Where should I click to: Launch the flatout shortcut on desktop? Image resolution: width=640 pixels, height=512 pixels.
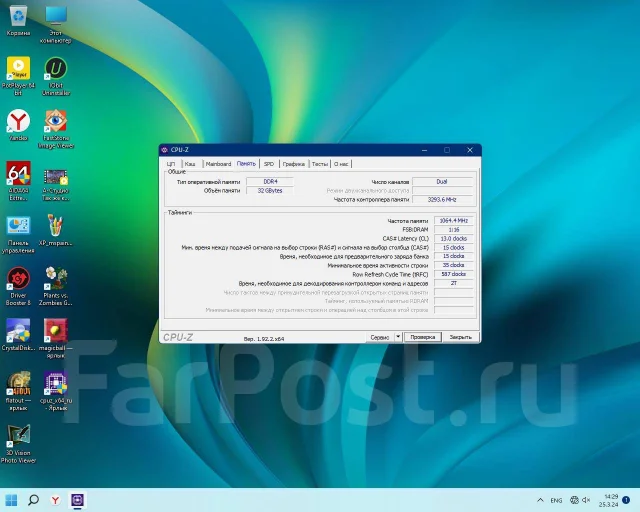18,391
